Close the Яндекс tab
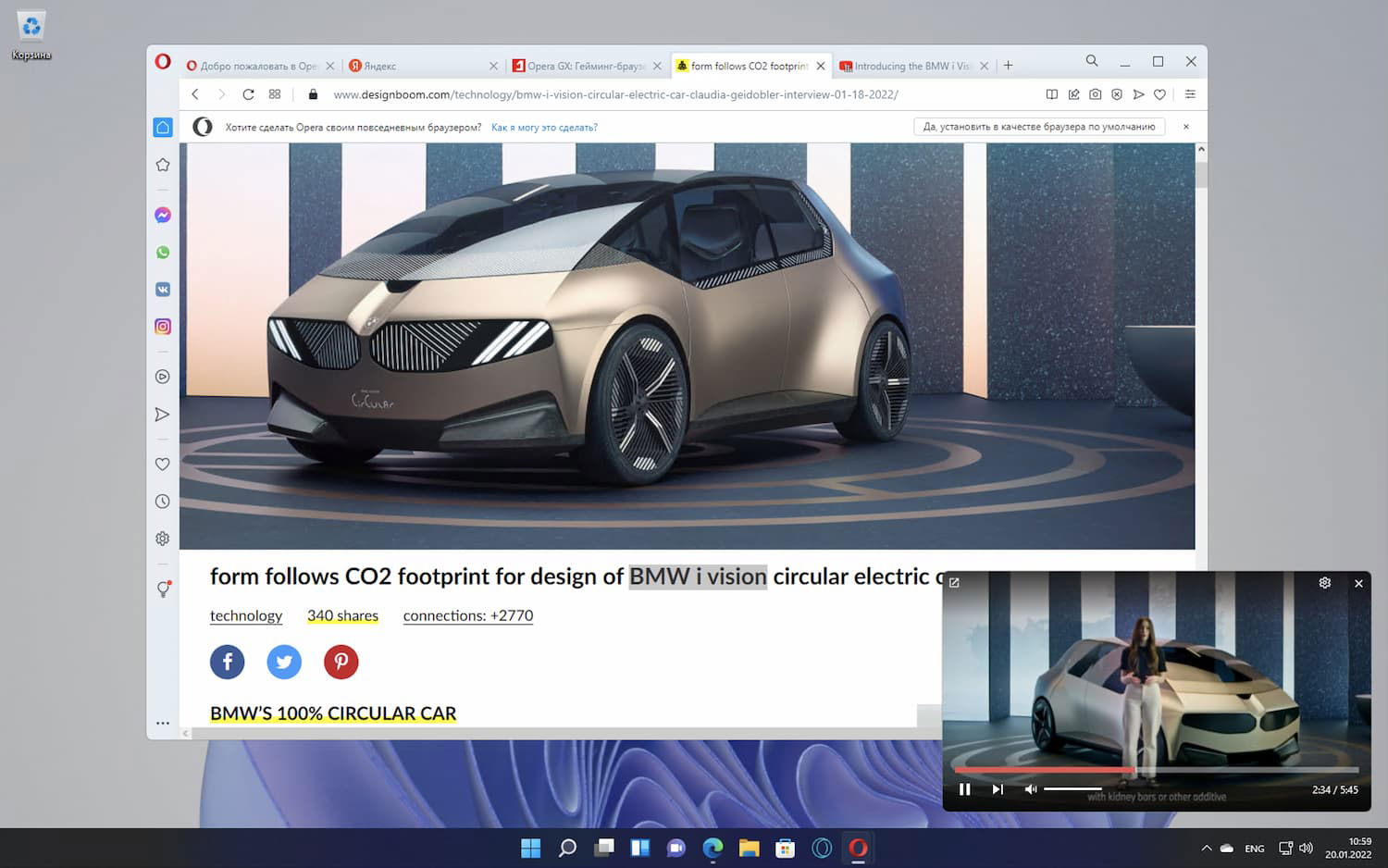Image resolution: width=1388 pixels, height=868 pixels. tap(493, 66)
